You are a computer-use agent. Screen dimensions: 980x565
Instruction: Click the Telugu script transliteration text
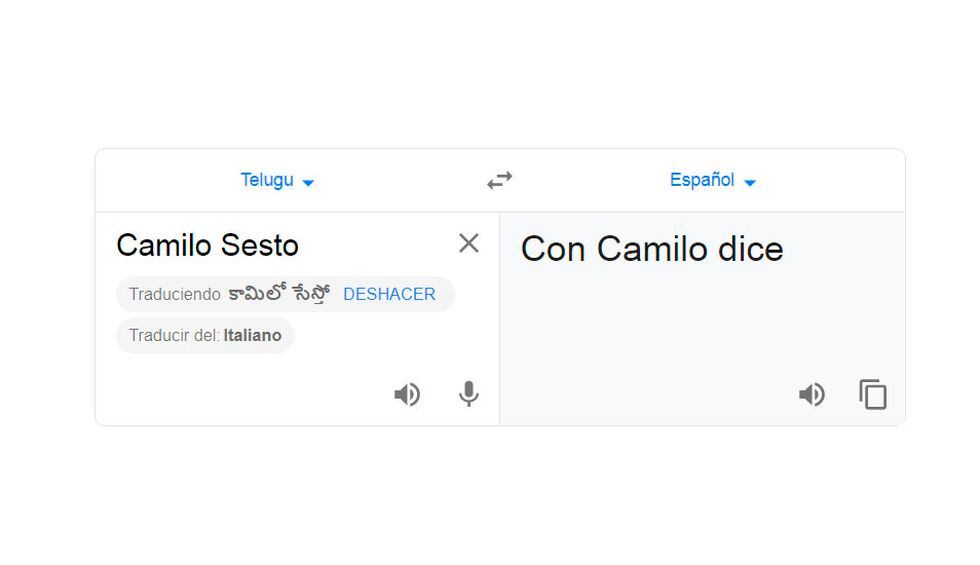point(279,294)
